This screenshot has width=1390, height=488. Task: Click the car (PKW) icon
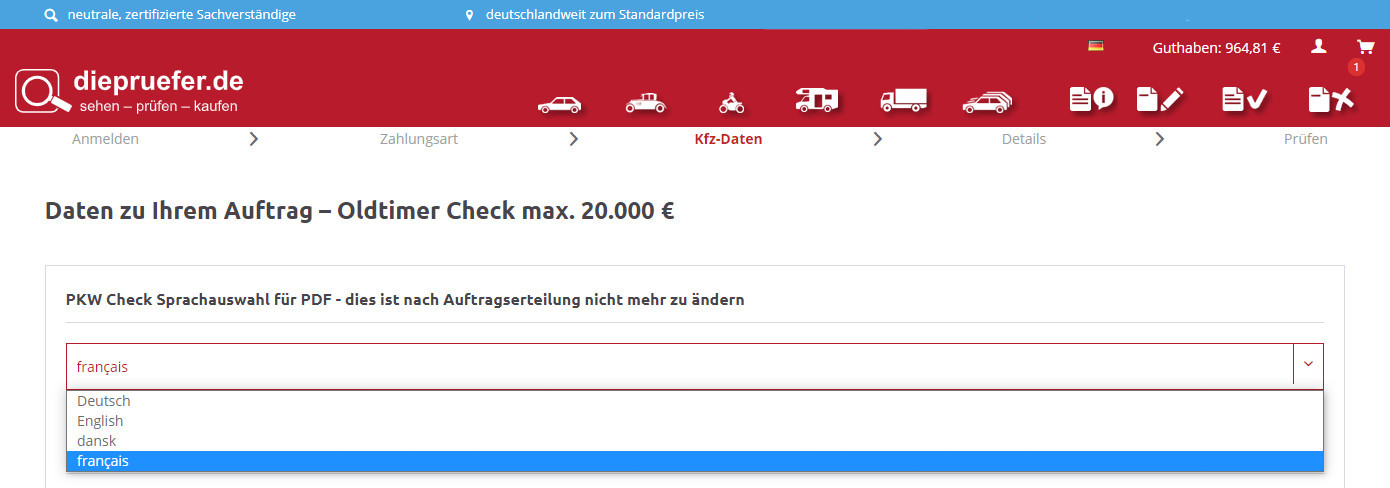pyautogui.click(x=559, y=103)
